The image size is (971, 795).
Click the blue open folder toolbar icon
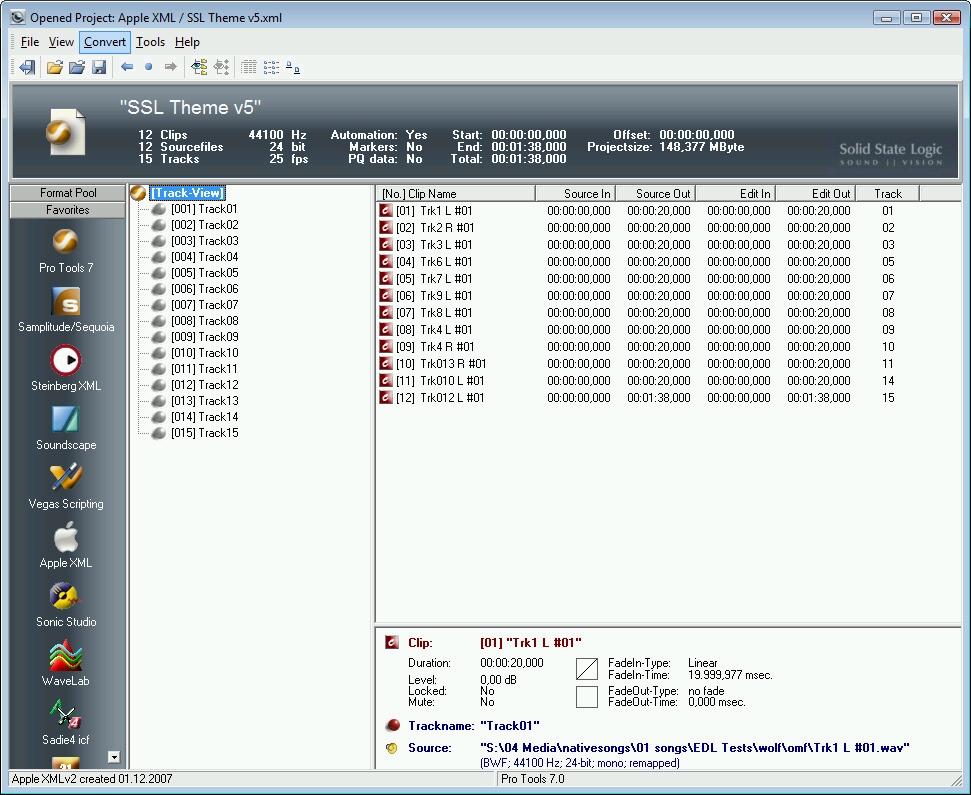pos(77,67)
